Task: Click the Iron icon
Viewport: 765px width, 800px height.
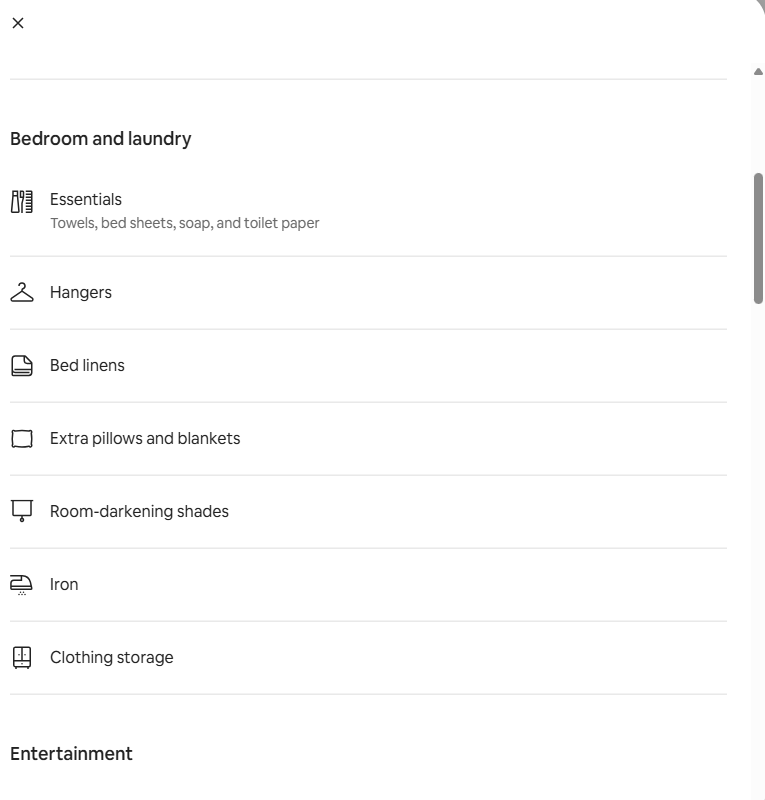Action: click(x=21, y=585)
